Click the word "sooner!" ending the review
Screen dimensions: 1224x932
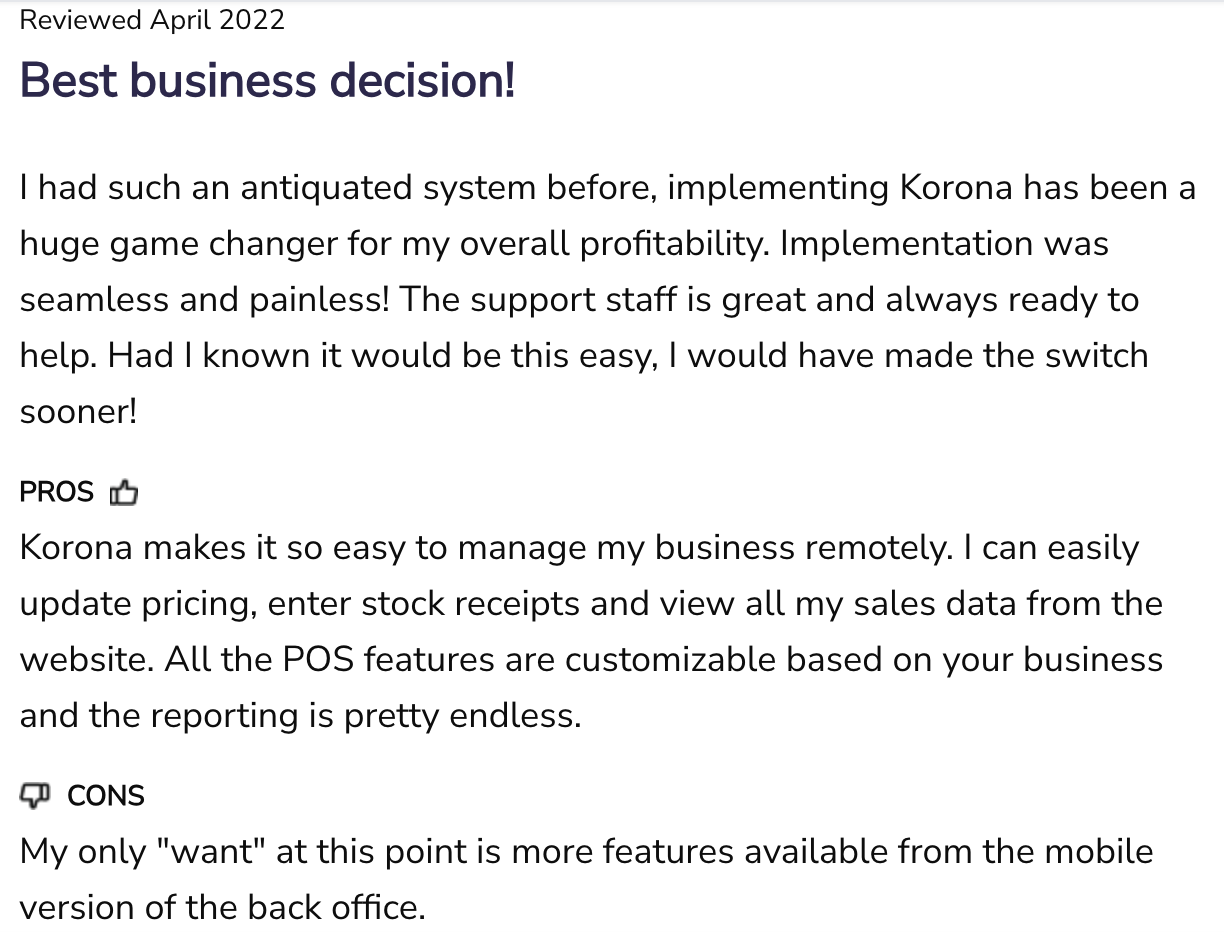click(78, 412)
